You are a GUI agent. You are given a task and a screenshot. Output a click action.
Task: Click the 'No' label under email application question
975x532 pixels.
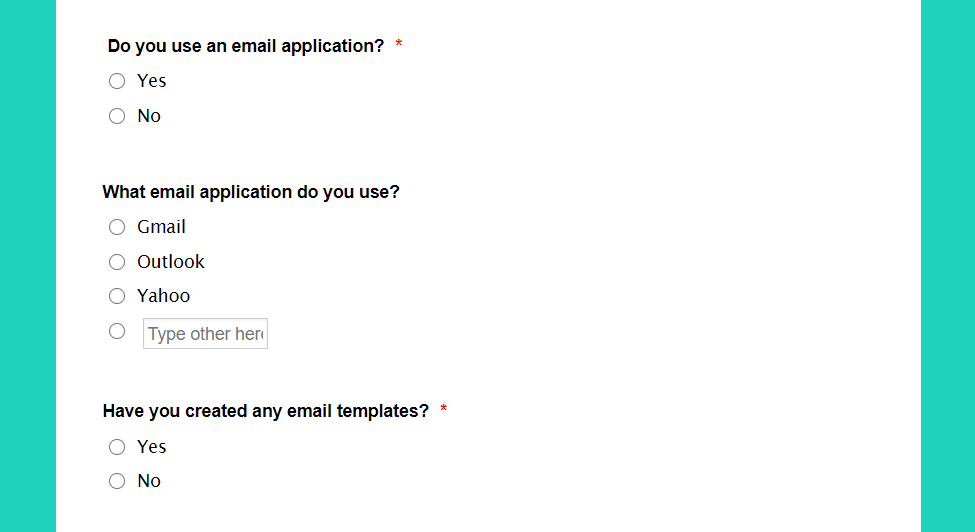pyautogui.click(x=149, y=116)
